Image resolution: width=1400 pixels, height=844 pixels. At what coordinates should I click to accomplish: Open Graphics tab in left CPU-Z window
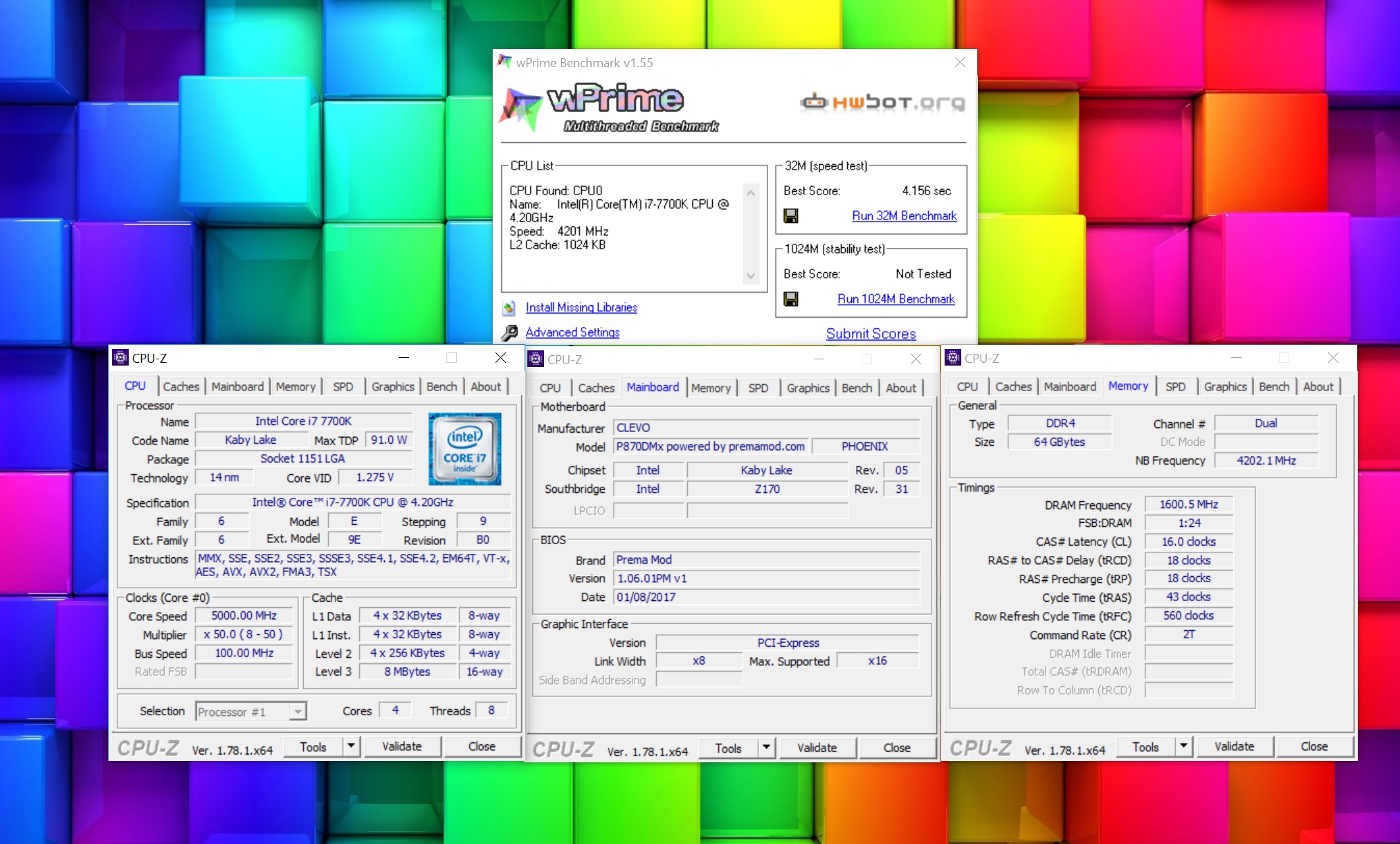click(x=392, y=386)
